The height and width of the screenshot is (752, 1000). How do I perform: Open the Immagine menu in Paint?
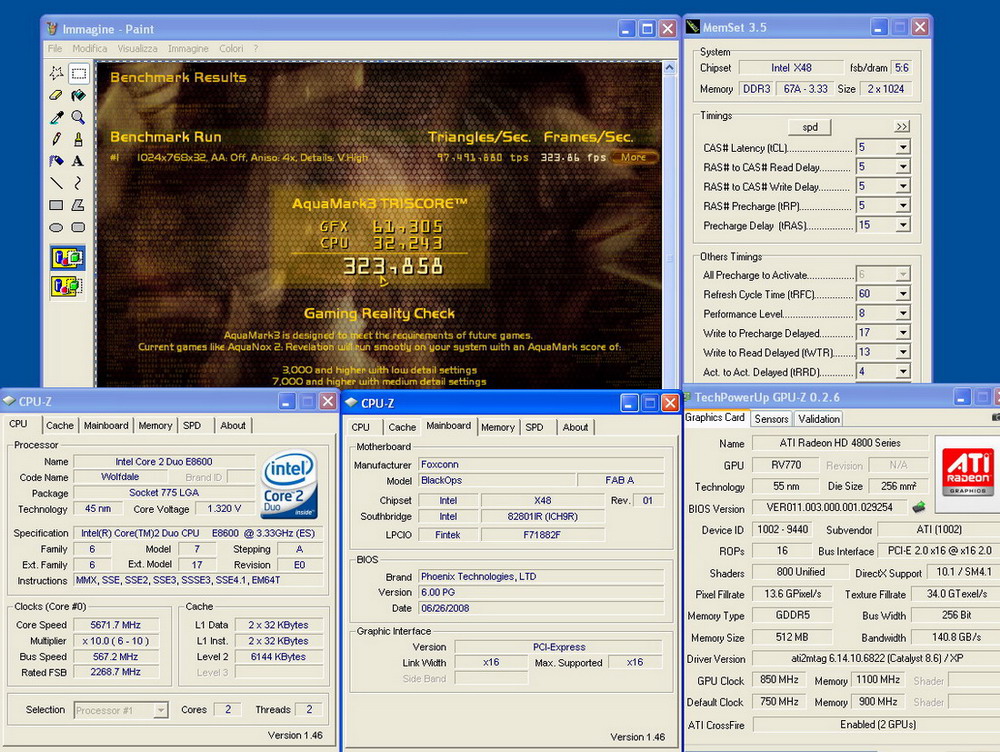[x=188, y=48]
